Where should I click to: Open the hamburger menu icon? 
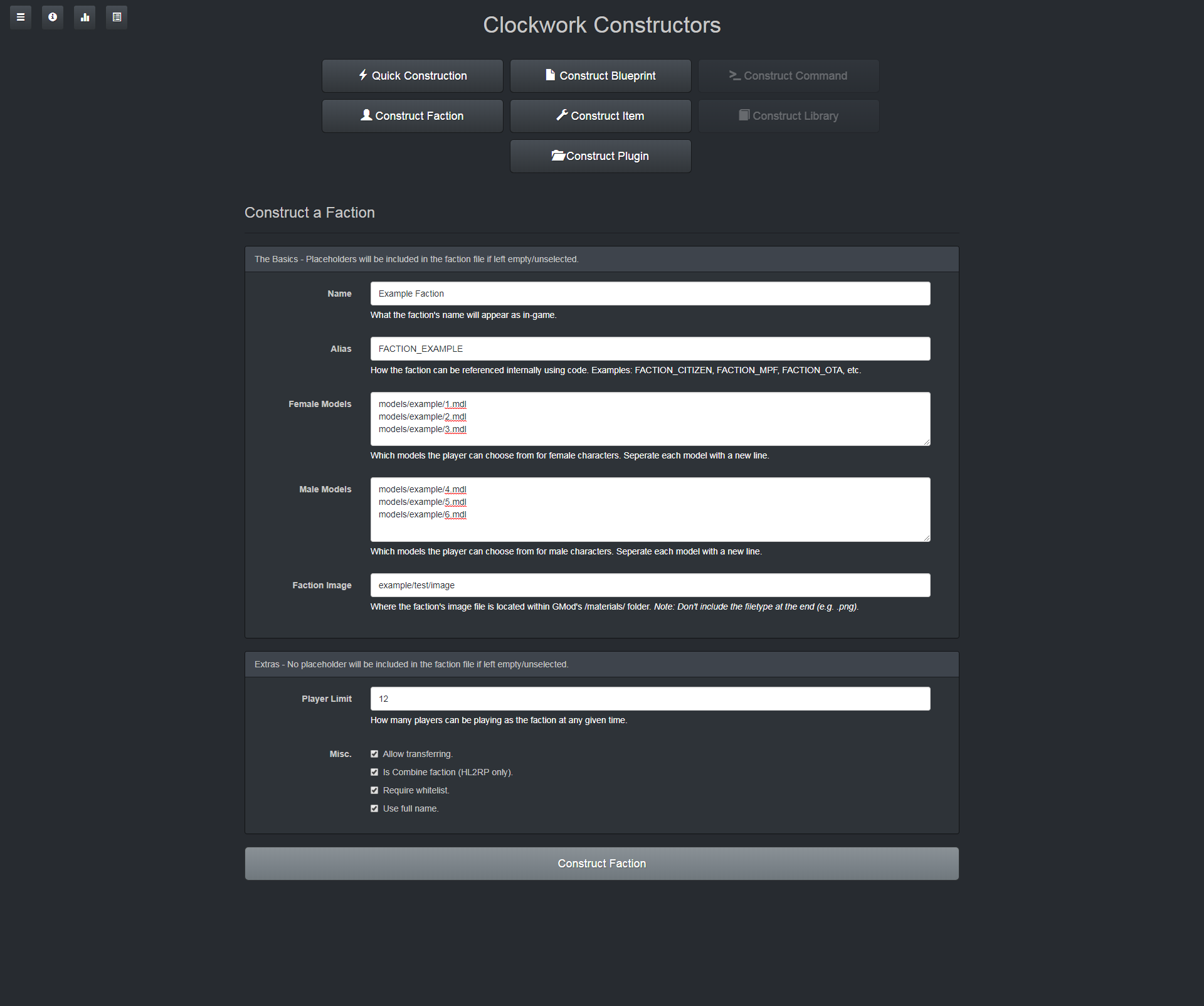click(21, 17)
